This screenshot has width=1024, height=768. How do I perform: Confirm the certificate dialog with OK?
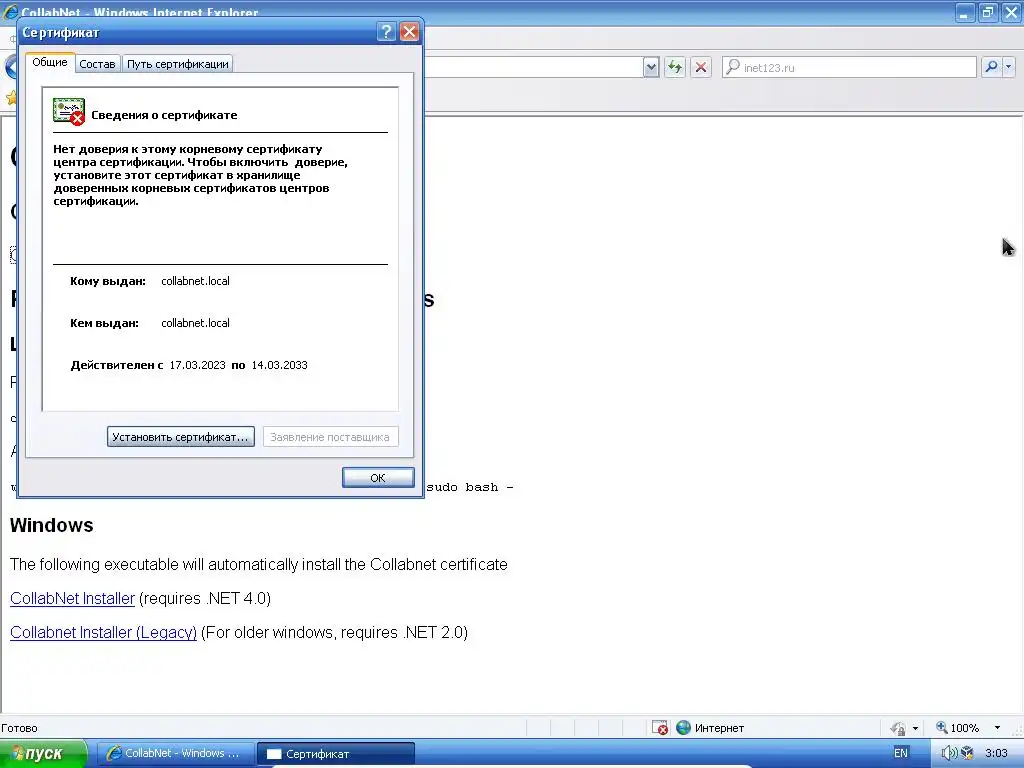tap(378, 478)
